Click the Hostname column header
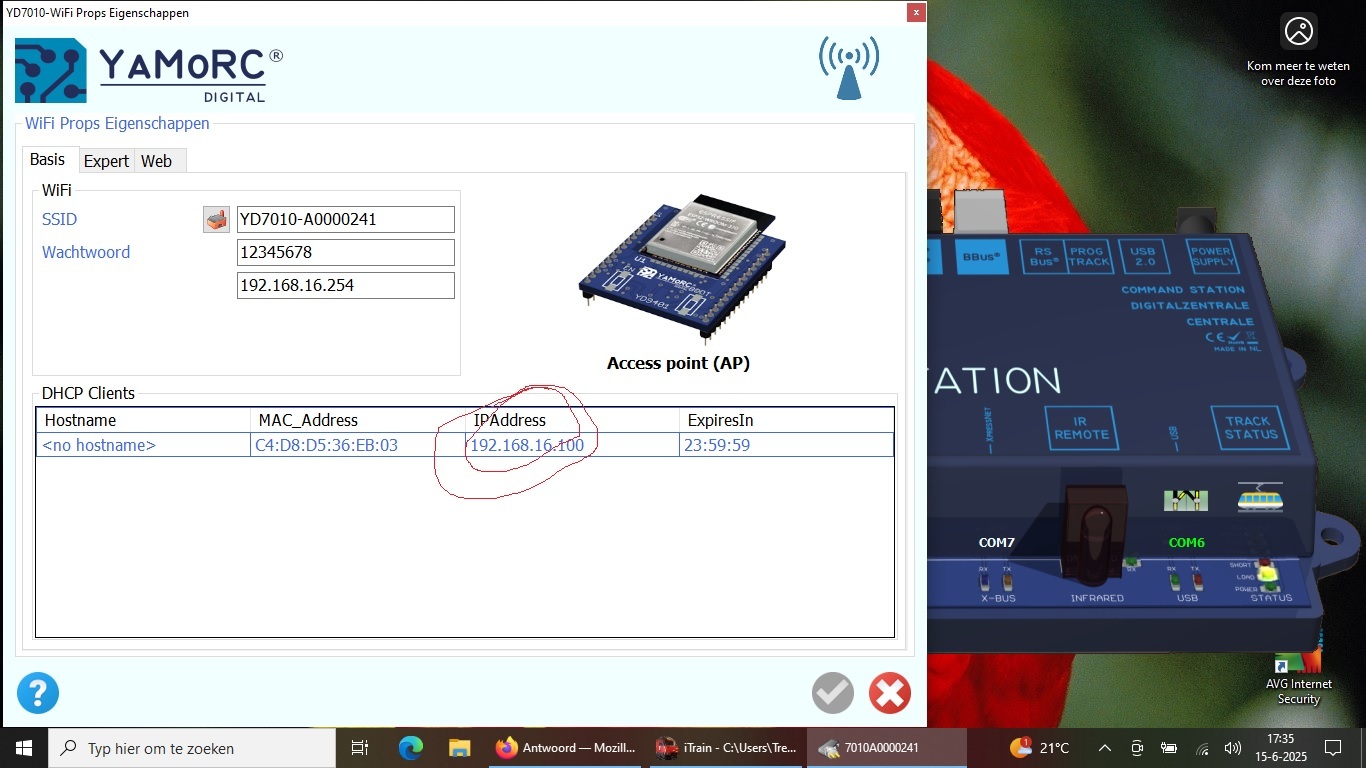 [143, 420]
